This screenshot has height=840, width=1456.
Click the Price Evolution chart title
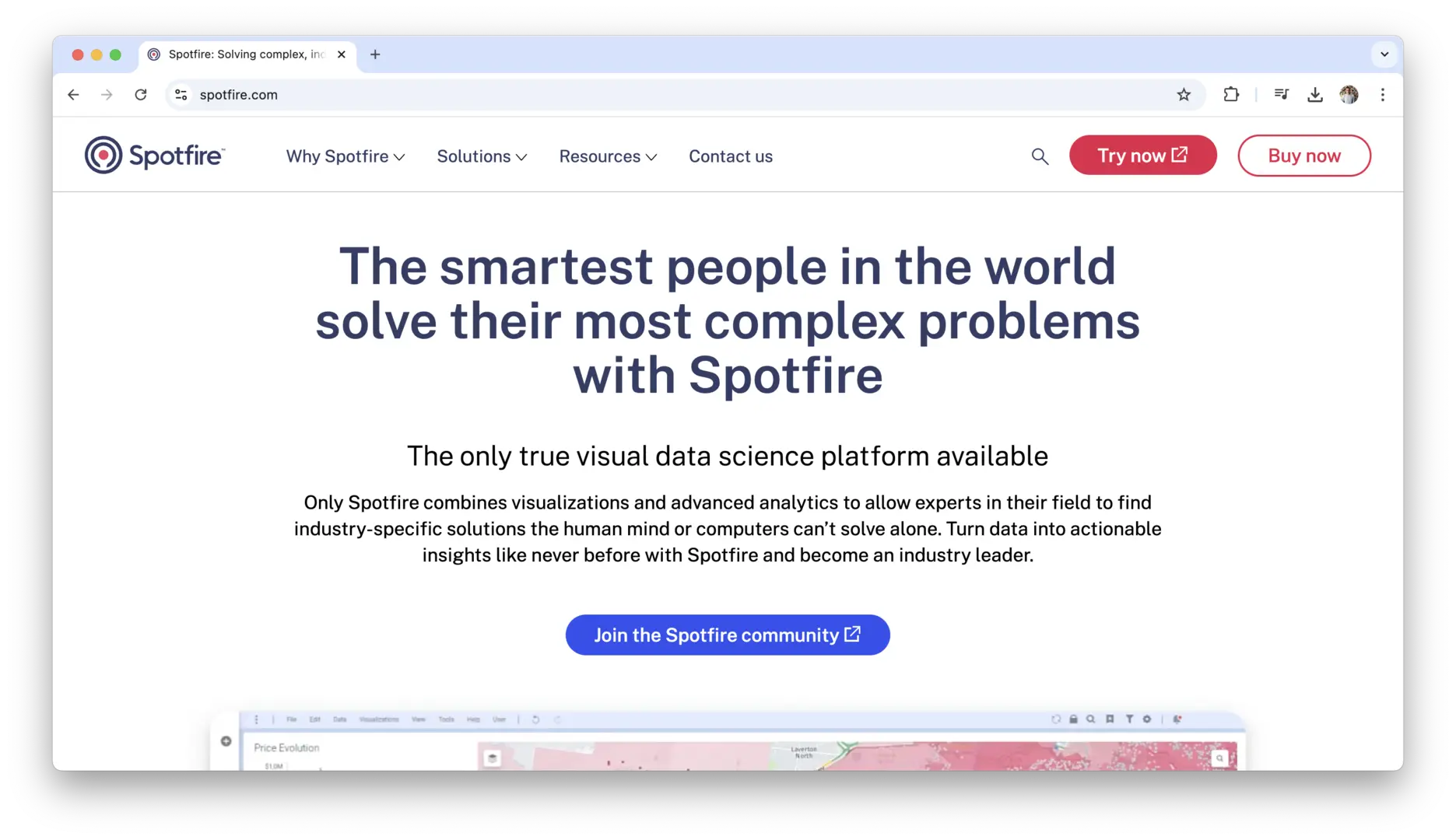pyautogui.click(x=286, y=747)
